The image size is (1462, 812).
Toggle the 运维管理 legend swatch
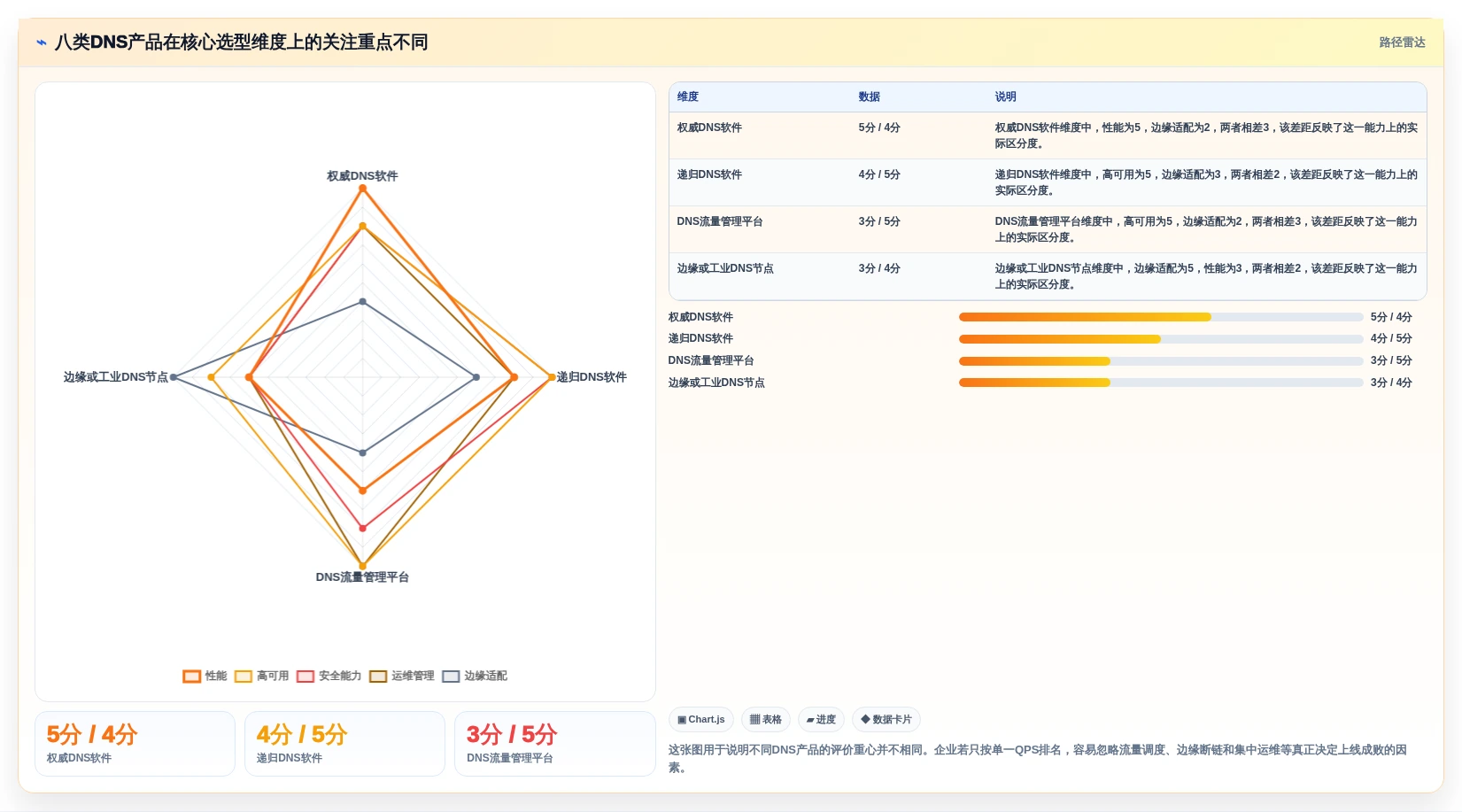378,677
